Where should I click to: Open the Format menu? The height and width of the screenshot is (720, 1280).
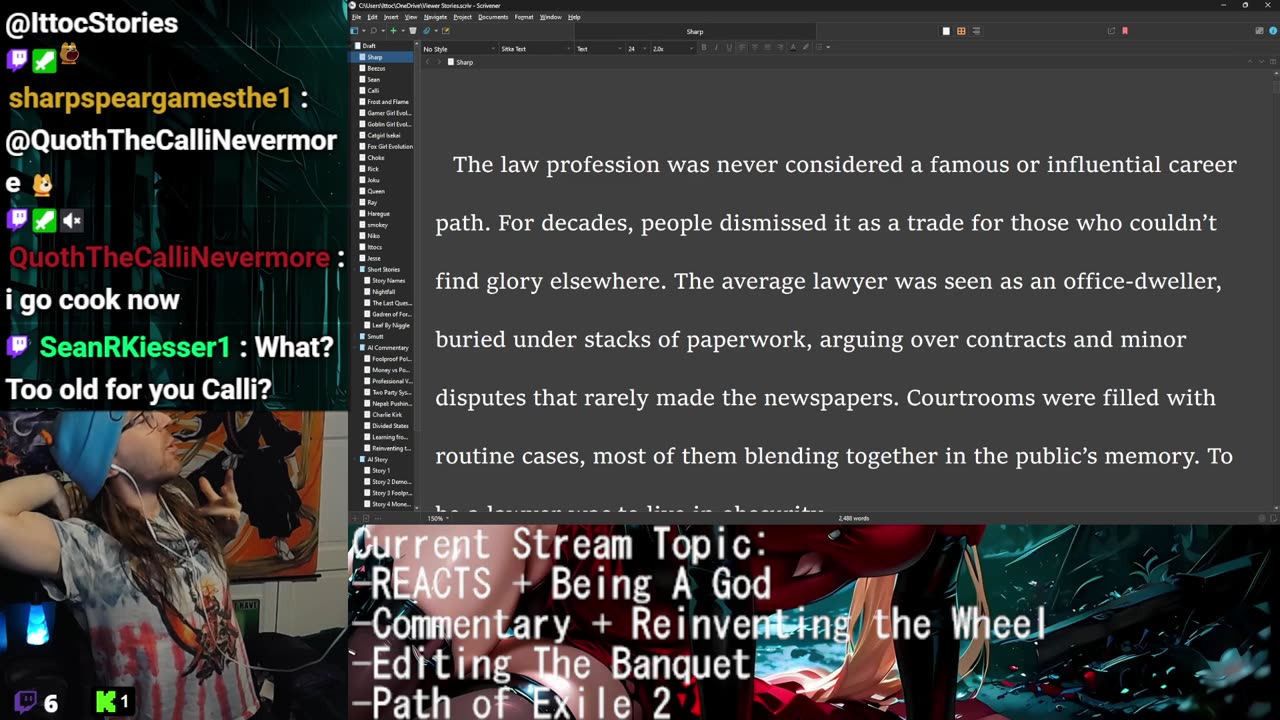[524, 17]
